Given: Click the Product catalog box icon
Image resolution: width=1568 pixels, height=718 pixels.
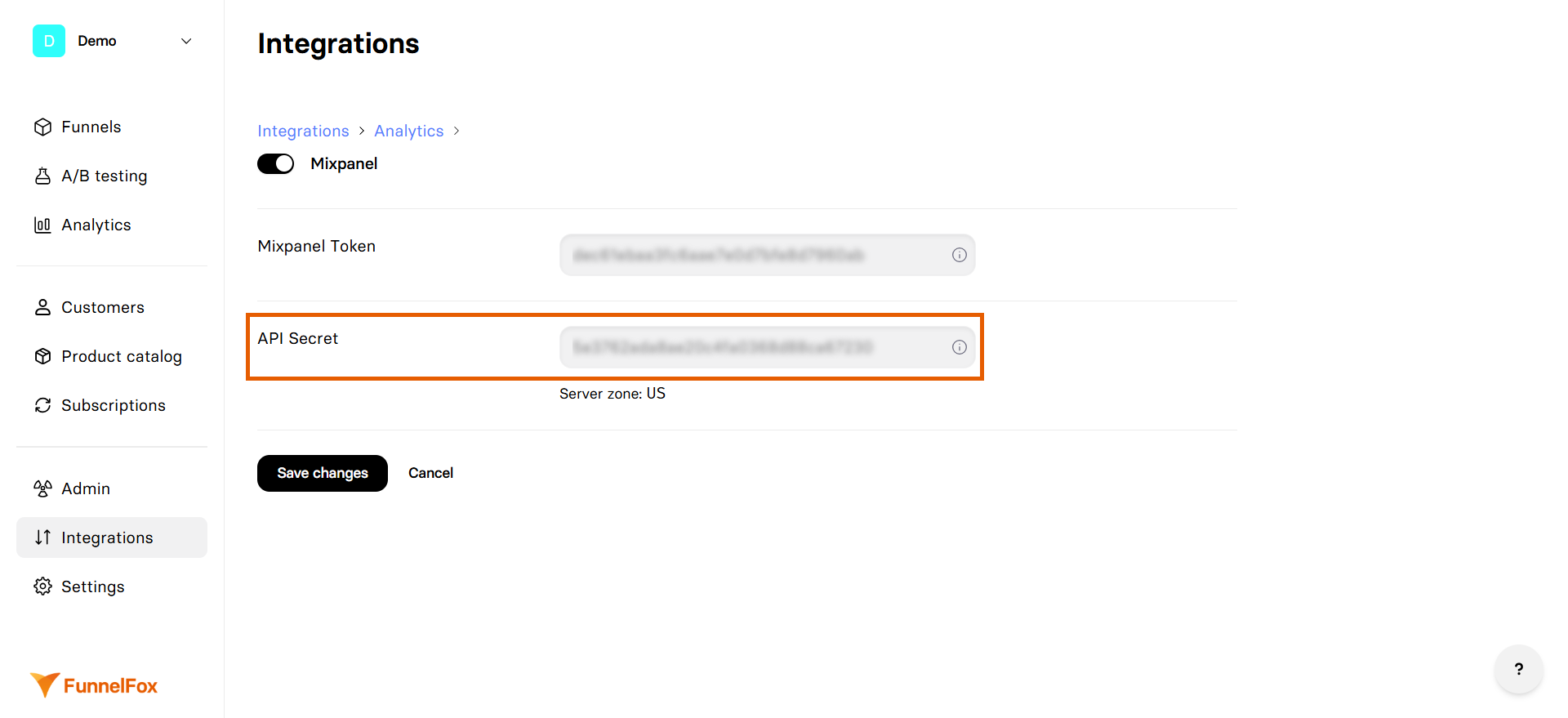Looking at the screenshot, I should coord(42,356).
